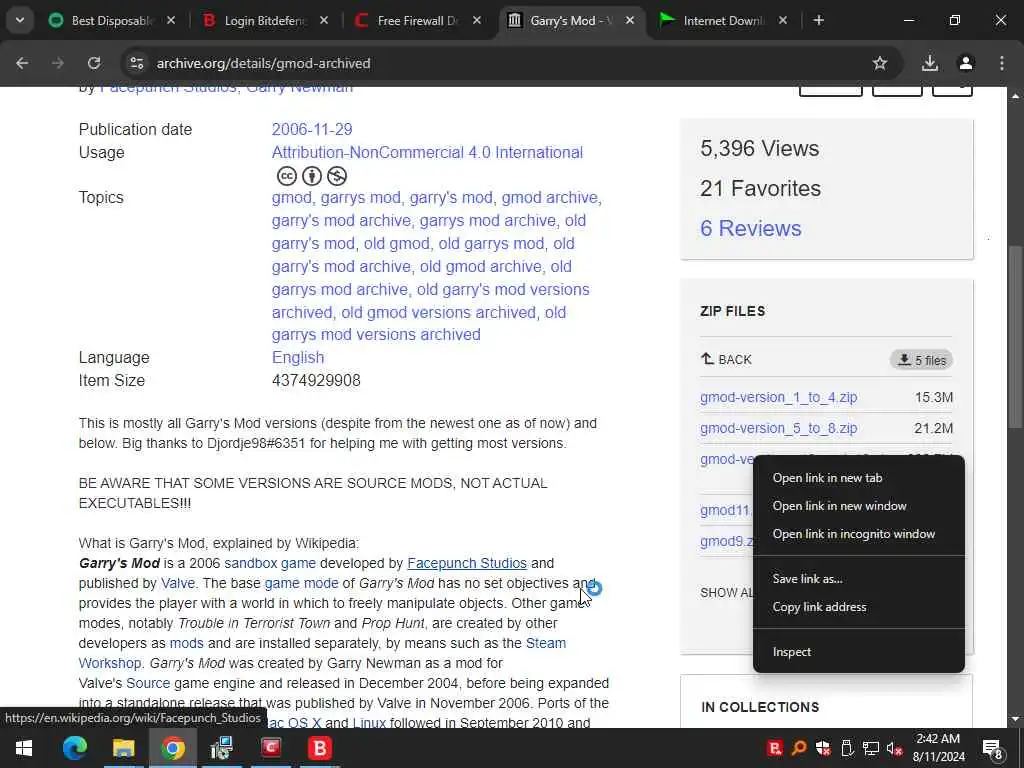Open the gmod topic link
Screen dimensions: 1024x768
coord(291,197)
